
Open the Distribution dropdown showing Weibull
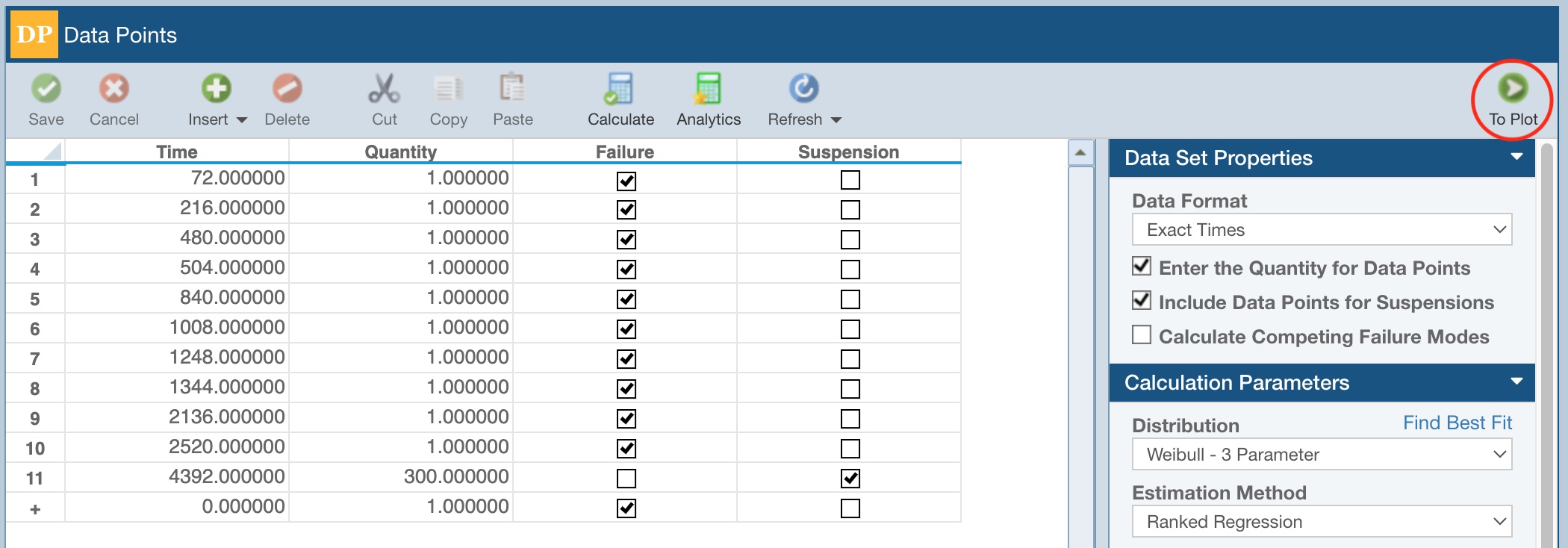(1322, 455)
